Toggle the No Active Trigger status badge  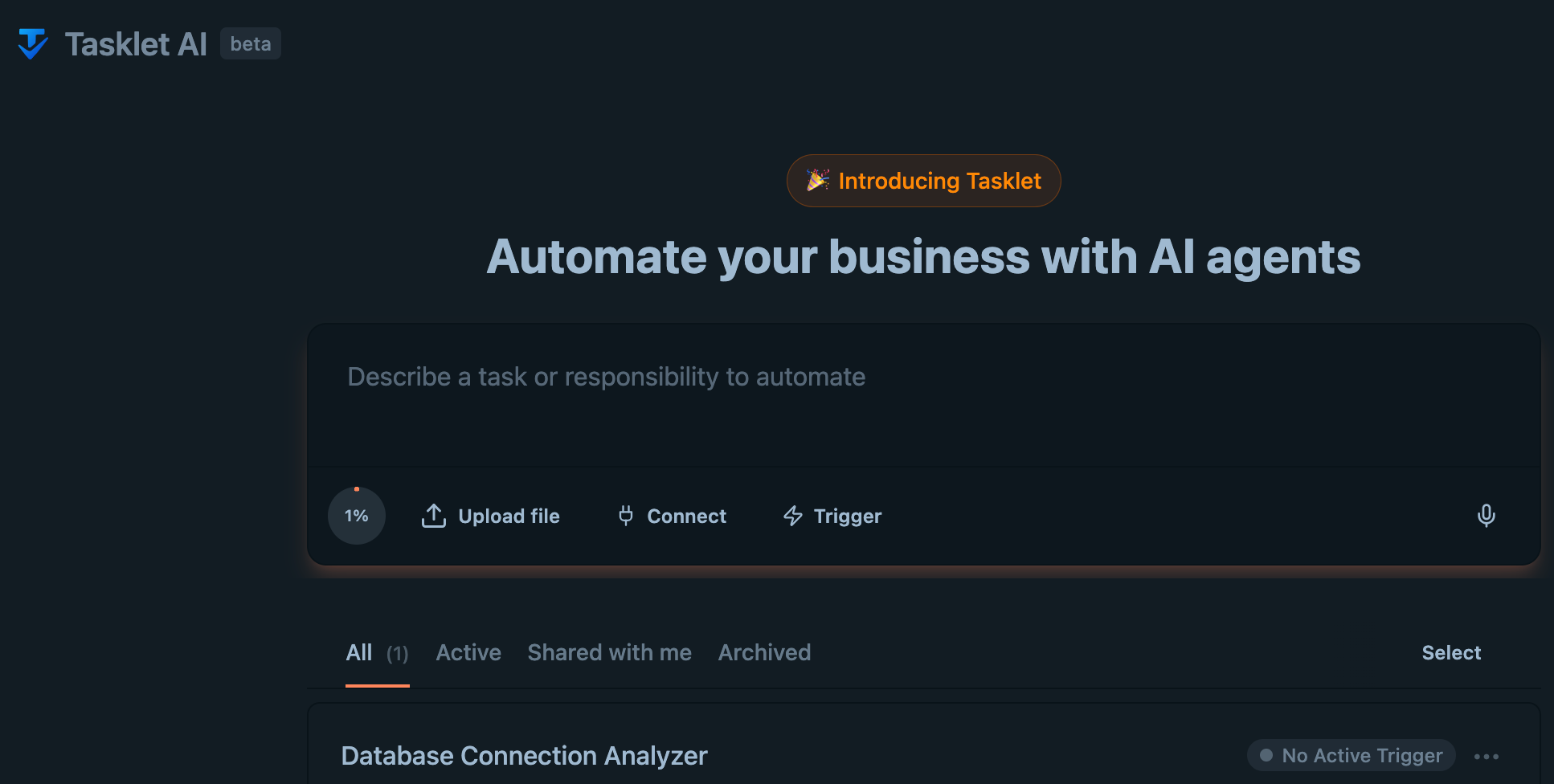(1350, 755)
